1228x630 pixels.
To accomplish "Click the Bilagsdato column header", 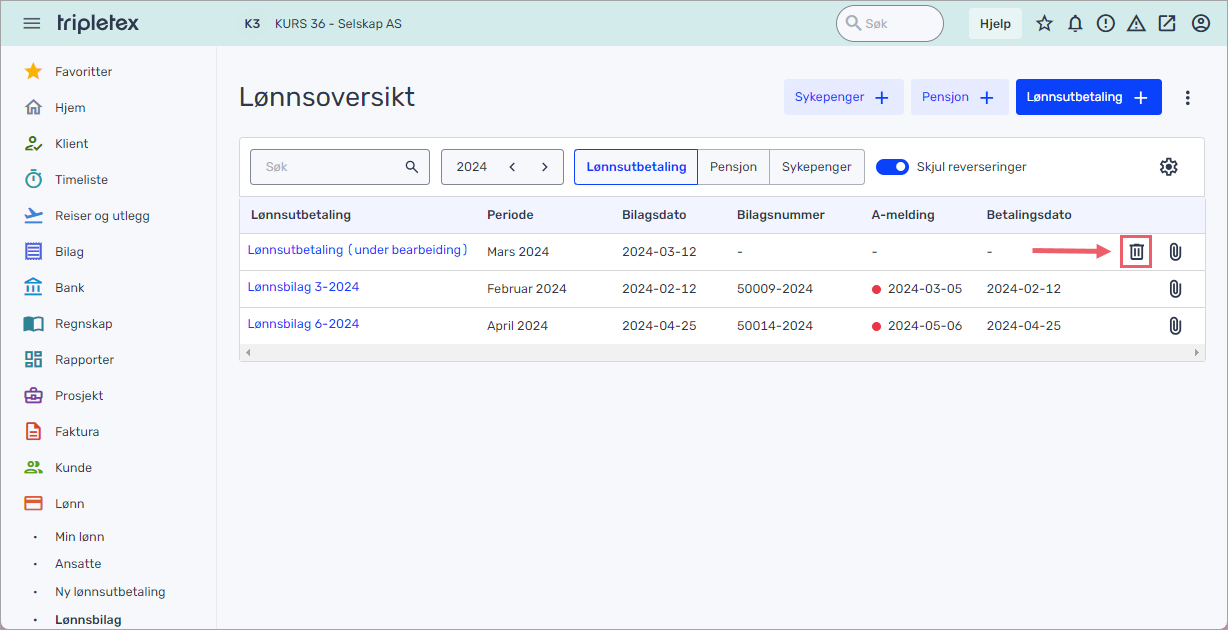I will click(654, 215).
